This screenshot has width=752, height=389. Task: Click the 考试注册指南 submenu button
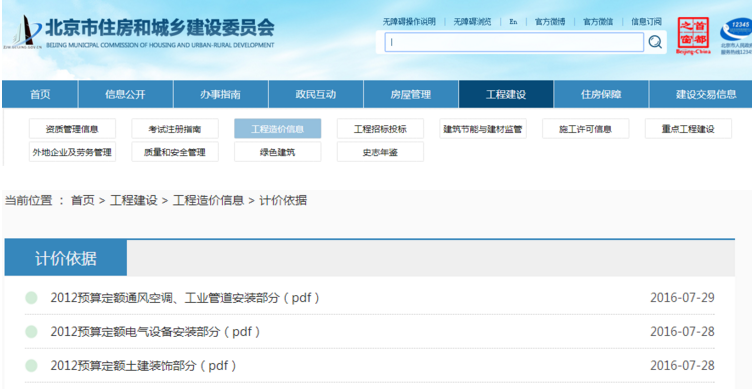pos(175,129)
